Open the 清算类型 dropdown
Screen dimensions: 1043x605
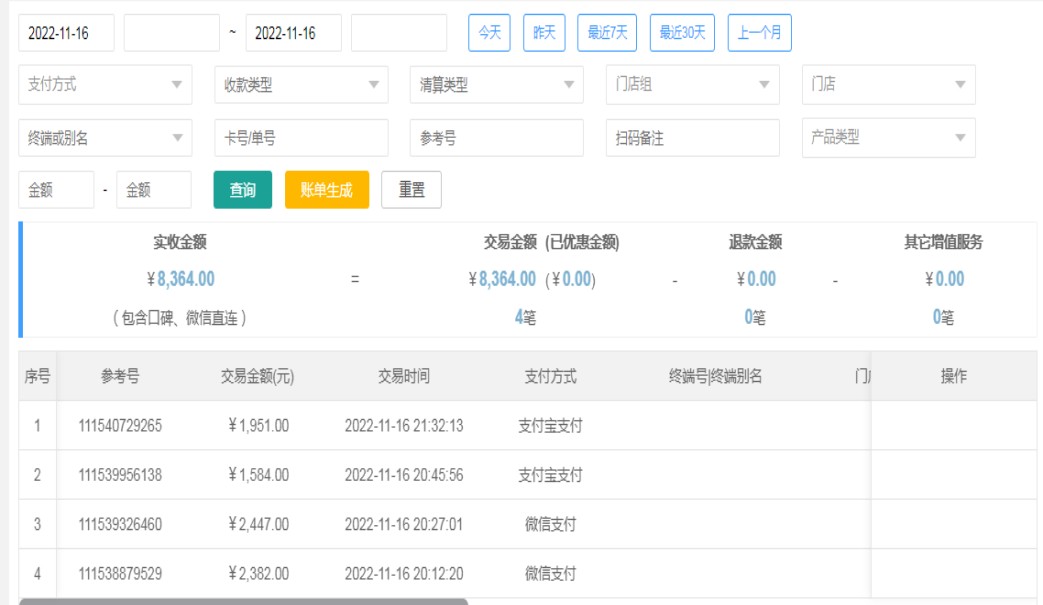coord(496,85)
